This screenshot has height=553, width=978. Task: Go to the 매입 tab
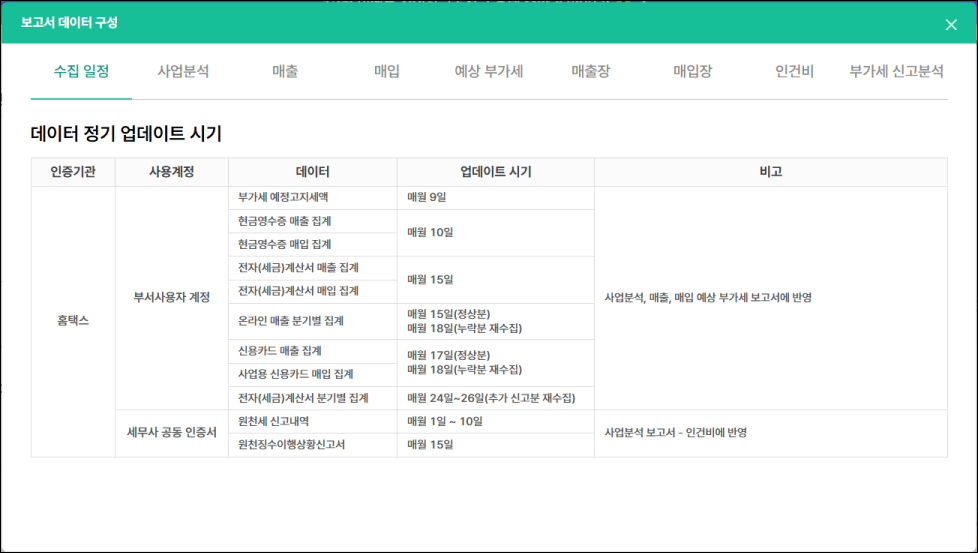pyautogui.click(x=387, y=72)
